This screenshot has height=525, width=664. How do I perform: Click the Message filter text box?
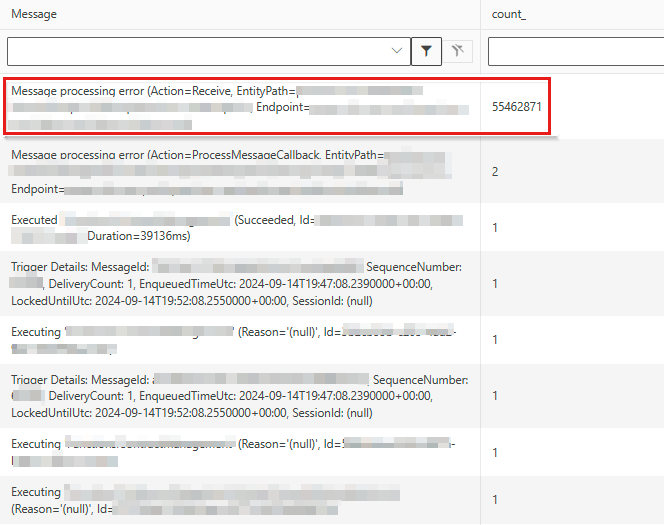tap(200, 51)
